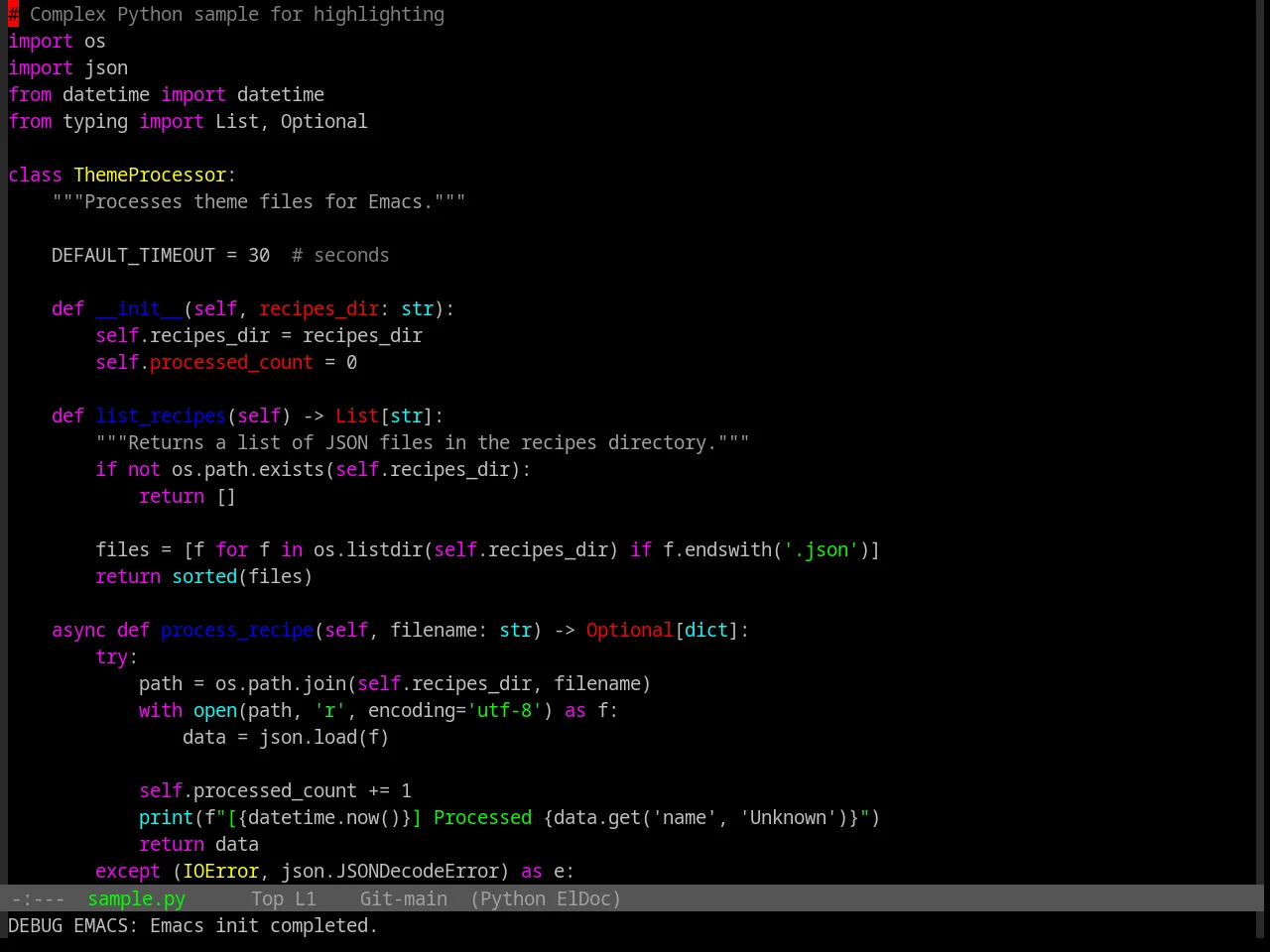
Task: Click the -:--- buffer status flags
Action: [38, 898]
